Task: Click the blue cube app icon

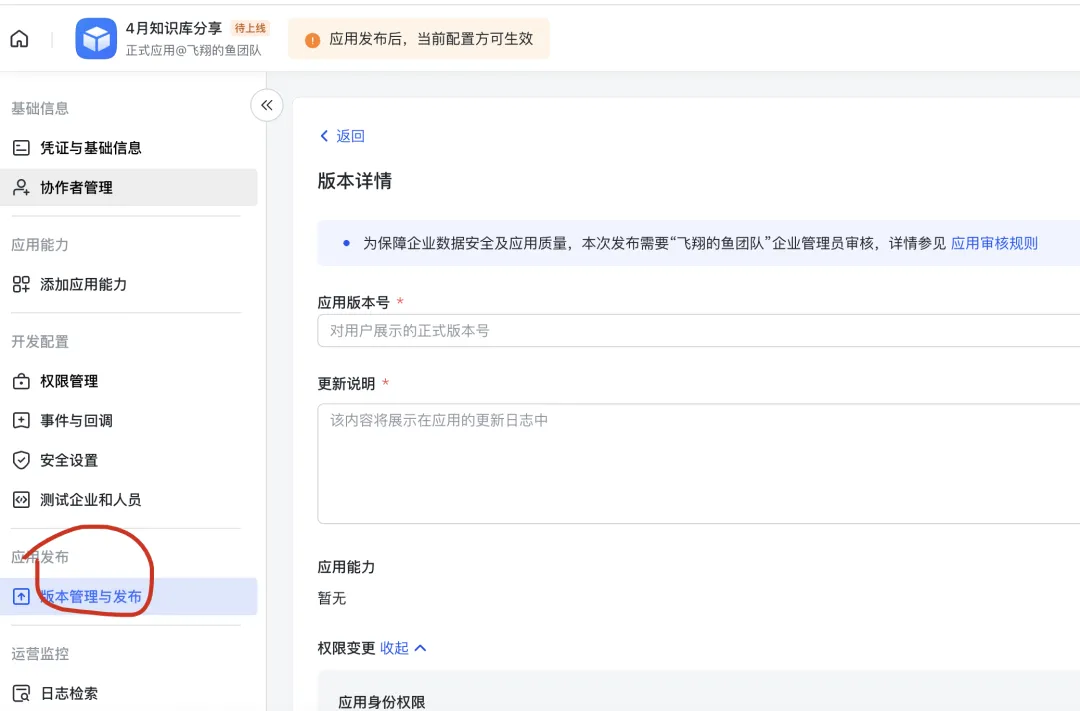Action: (96, 39)
